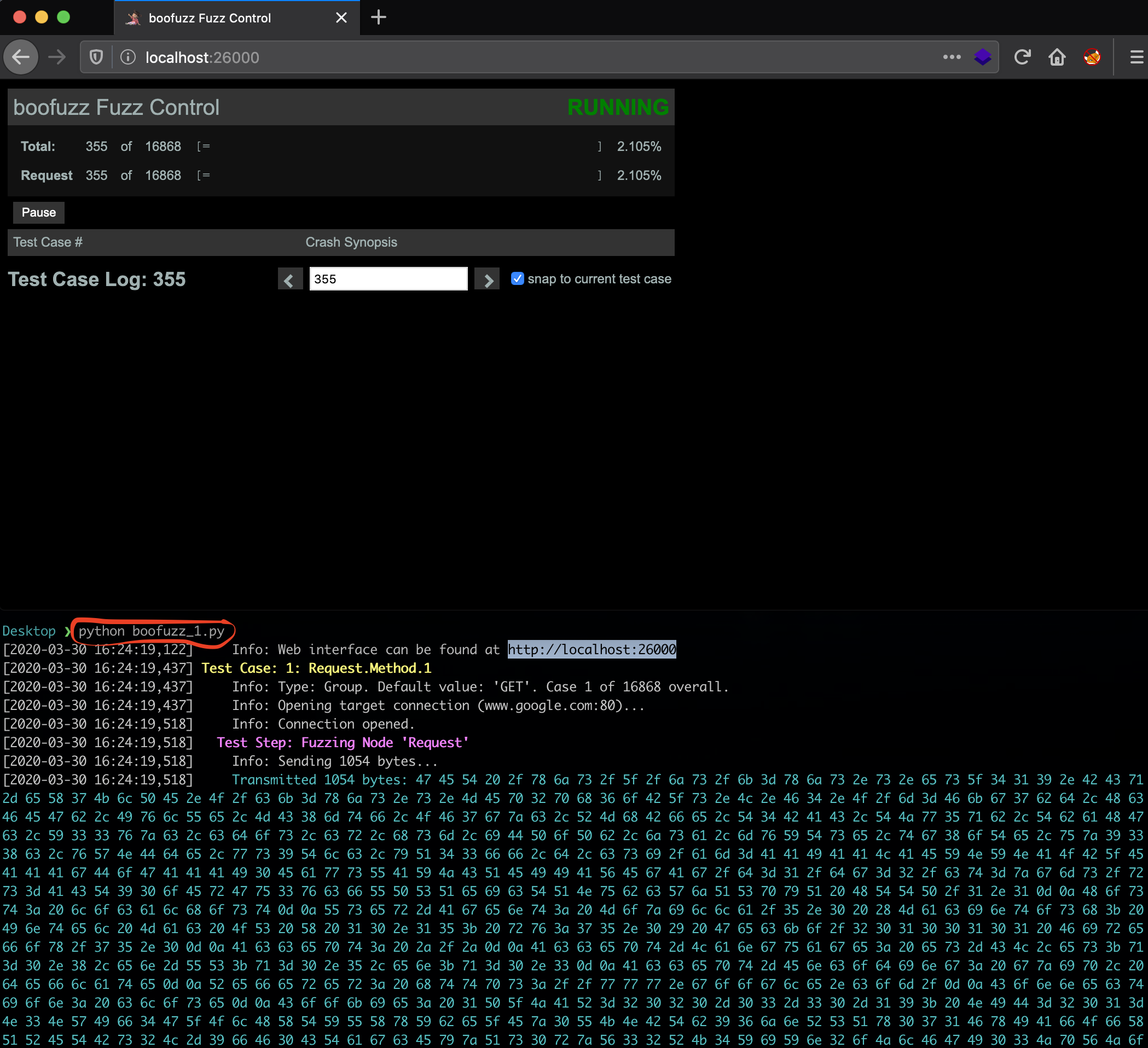Screen dimensions: 1148x1048
Task: Click the test case number field
Action: 389,279
